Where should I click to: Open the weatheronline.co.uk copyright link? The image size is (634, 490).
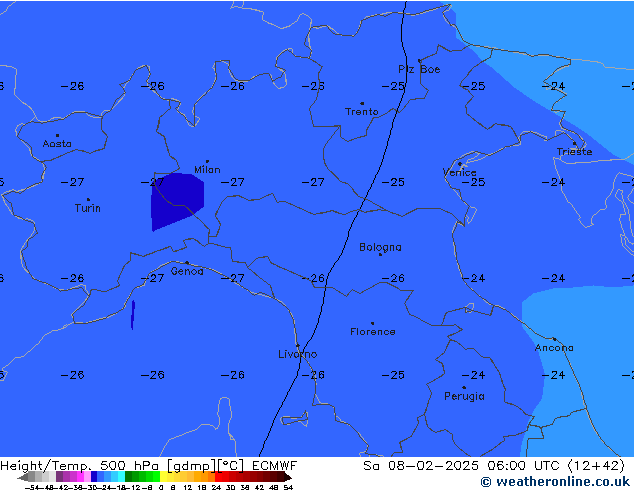555,482
